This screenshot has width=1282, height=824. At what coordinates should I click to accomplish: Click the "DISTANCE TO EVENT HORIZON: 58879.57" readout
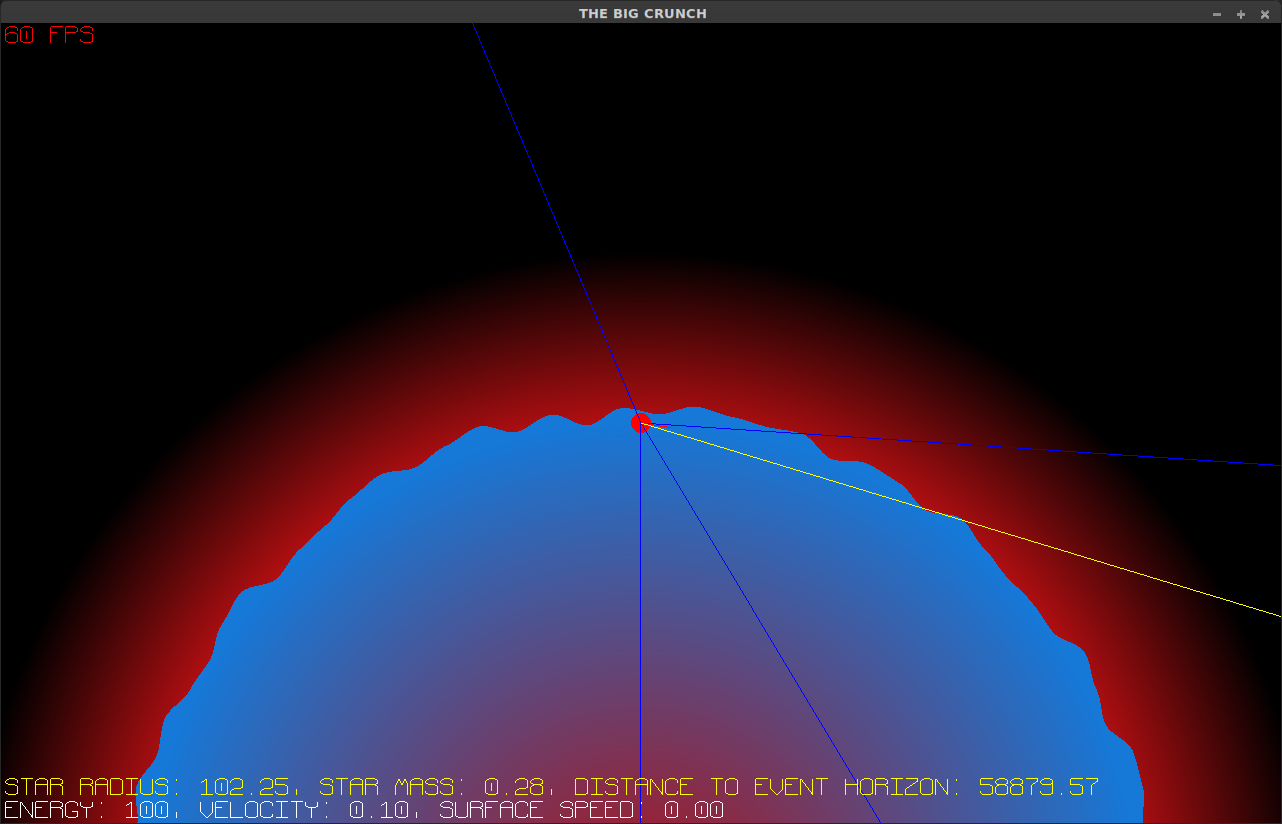coord(836,787)
